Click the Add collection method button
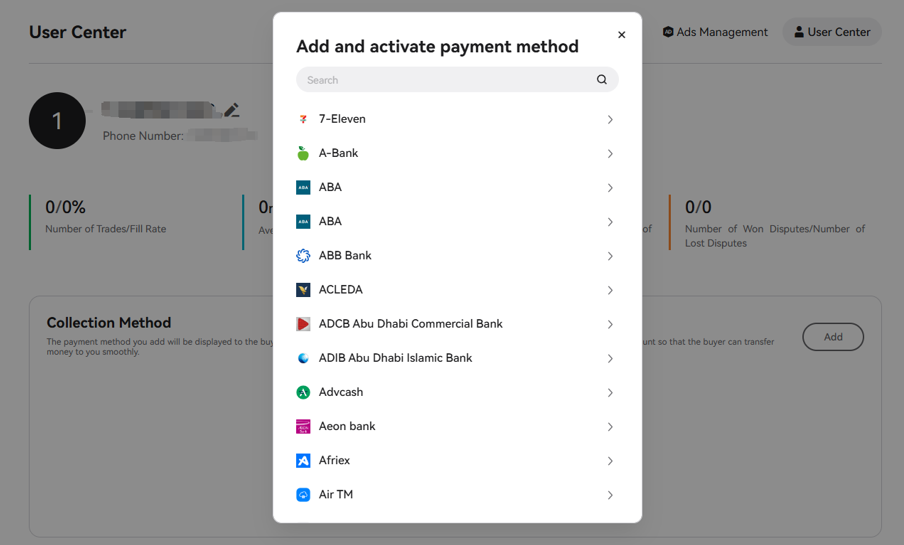This screenshot has width=904, height=545. point(833,337)
